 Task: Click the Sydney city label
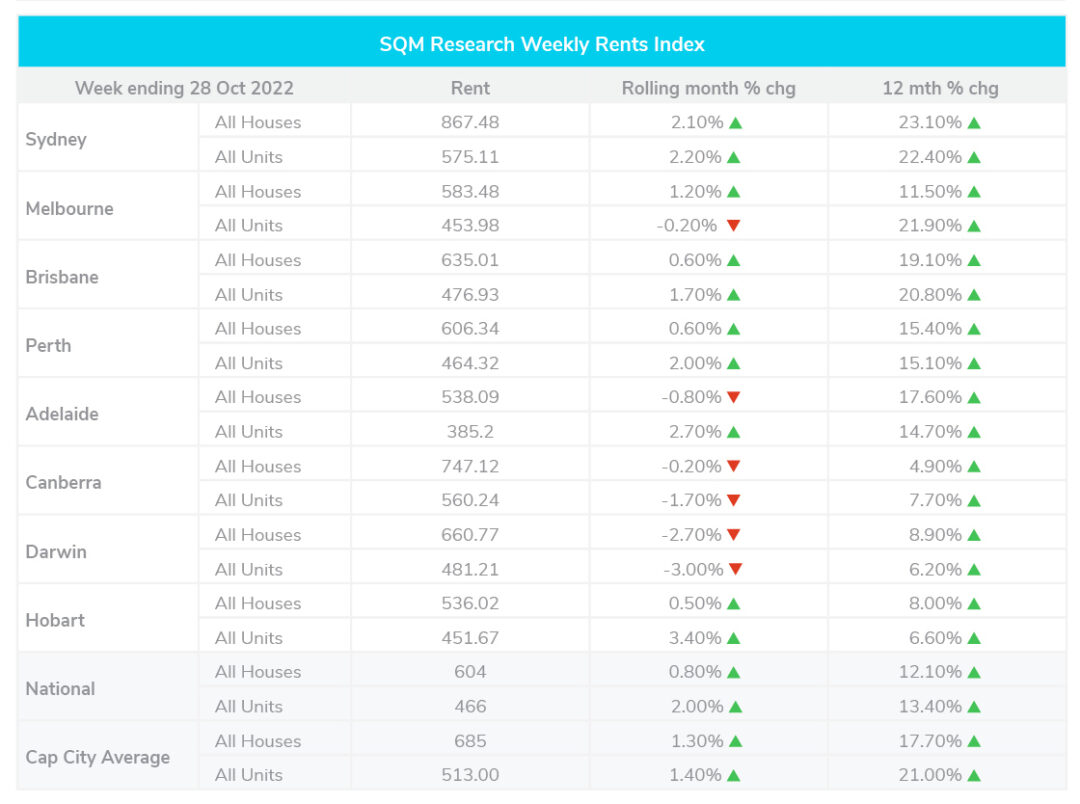click(56, 140)
